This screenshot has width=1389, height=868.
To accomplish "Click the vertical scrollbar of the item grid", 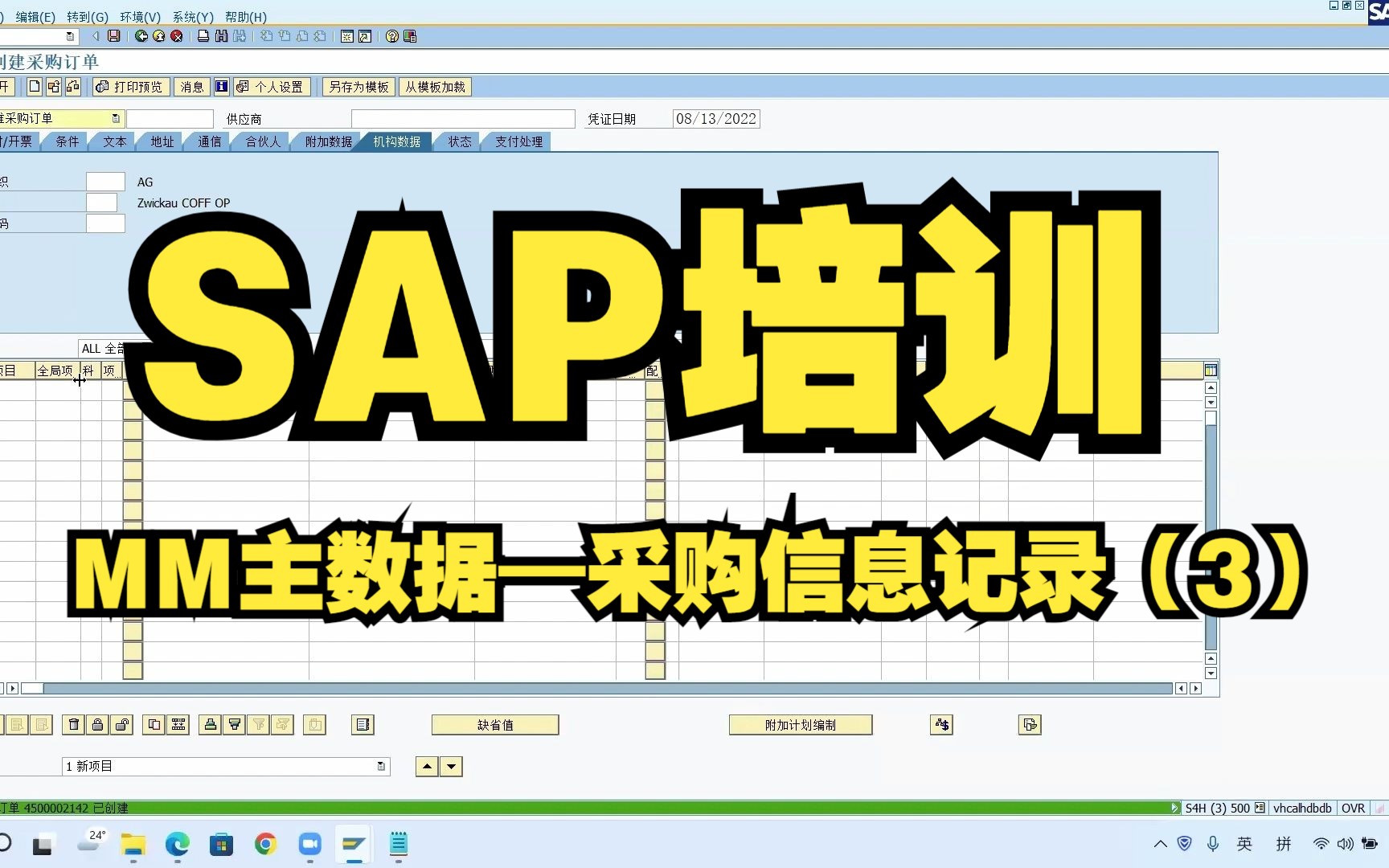I will 1211,530.
